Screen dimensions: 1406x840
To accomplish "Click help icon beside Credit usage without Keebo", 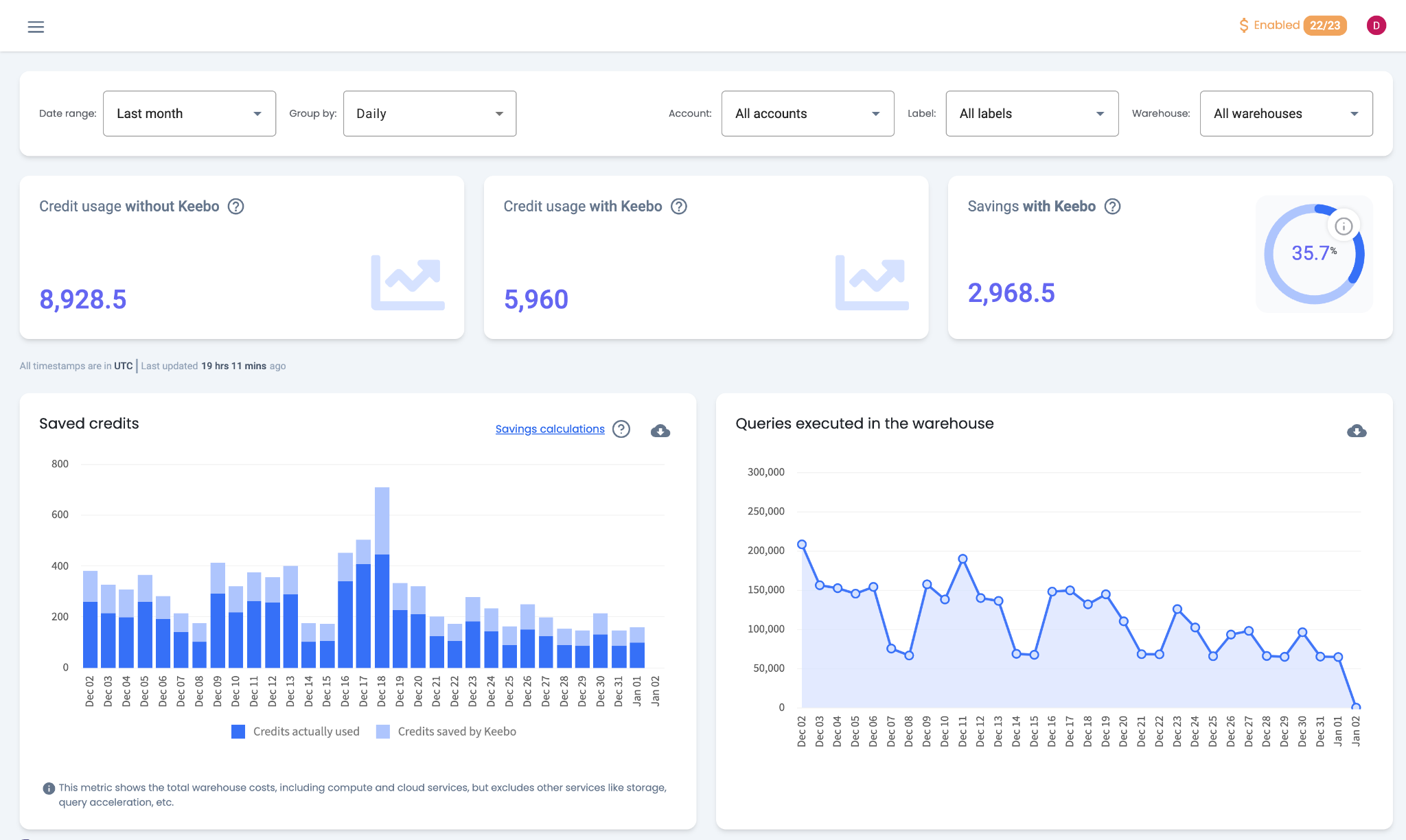I will tap(235, 207).
